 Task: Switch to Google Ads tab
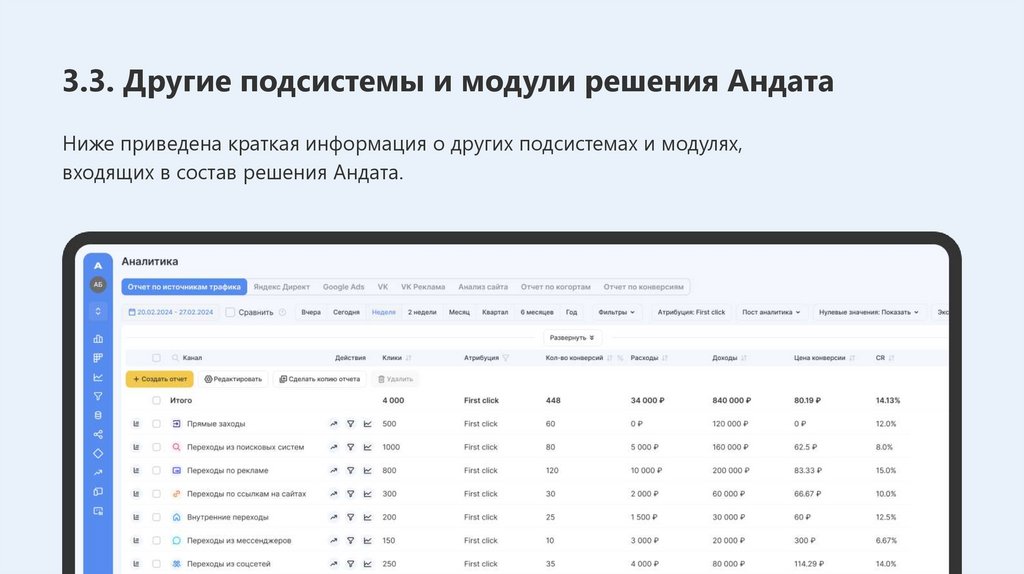point(344,287)
